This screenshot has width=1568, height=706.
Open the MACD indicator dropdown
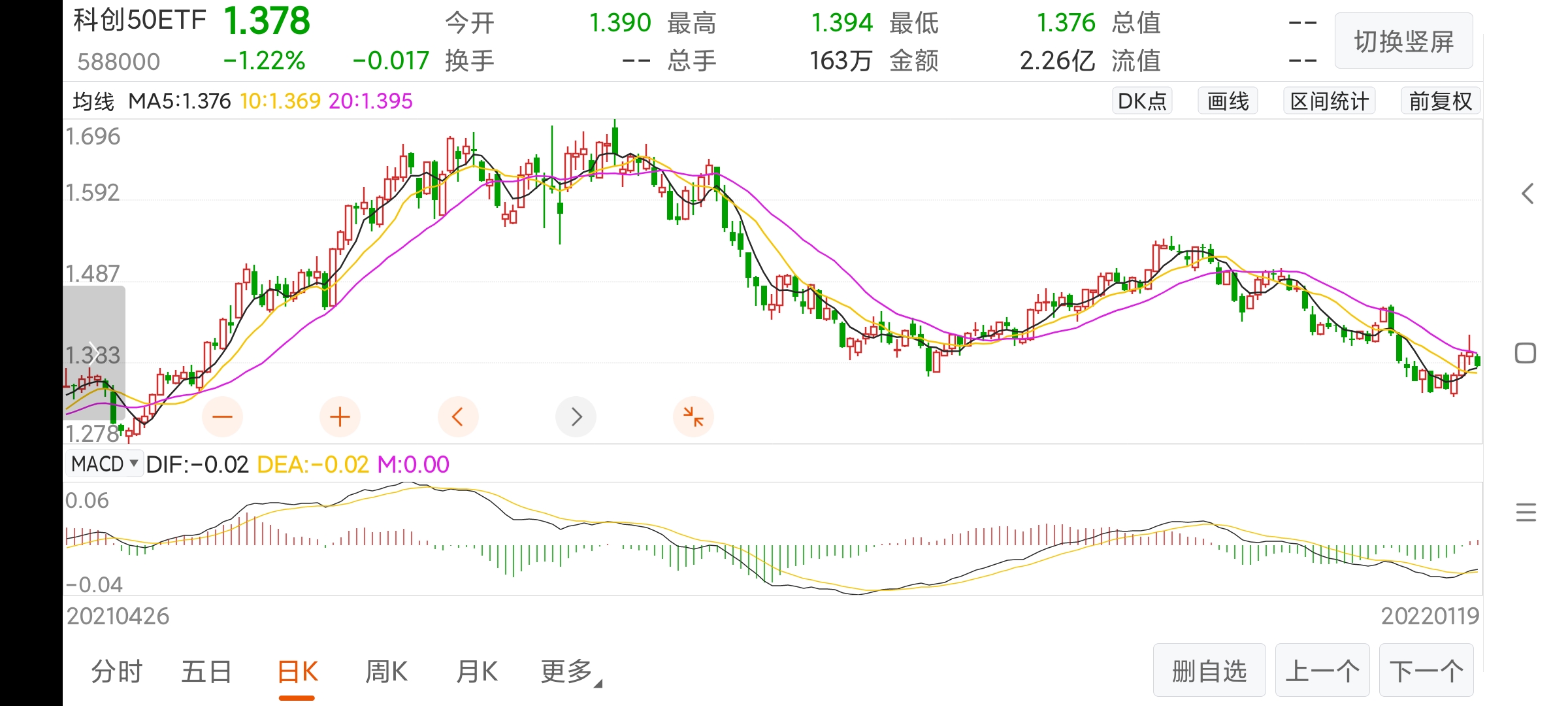[x=105, y=463]
